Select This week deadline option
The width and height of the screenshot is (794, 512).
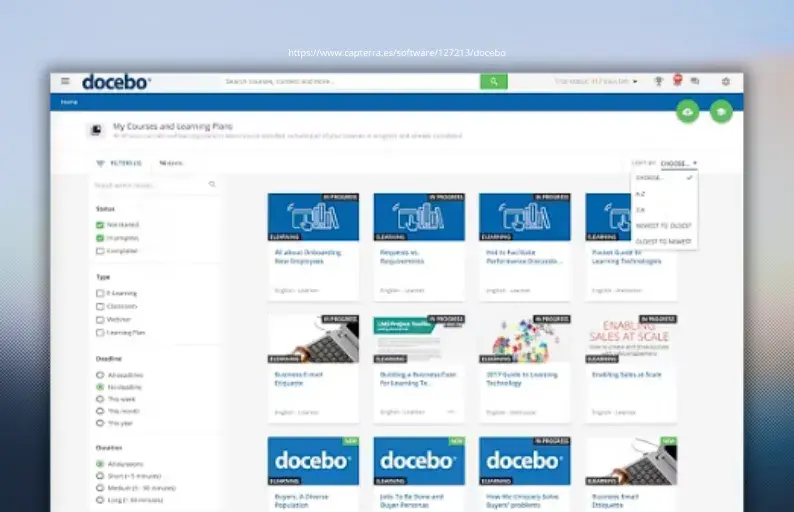100,399
